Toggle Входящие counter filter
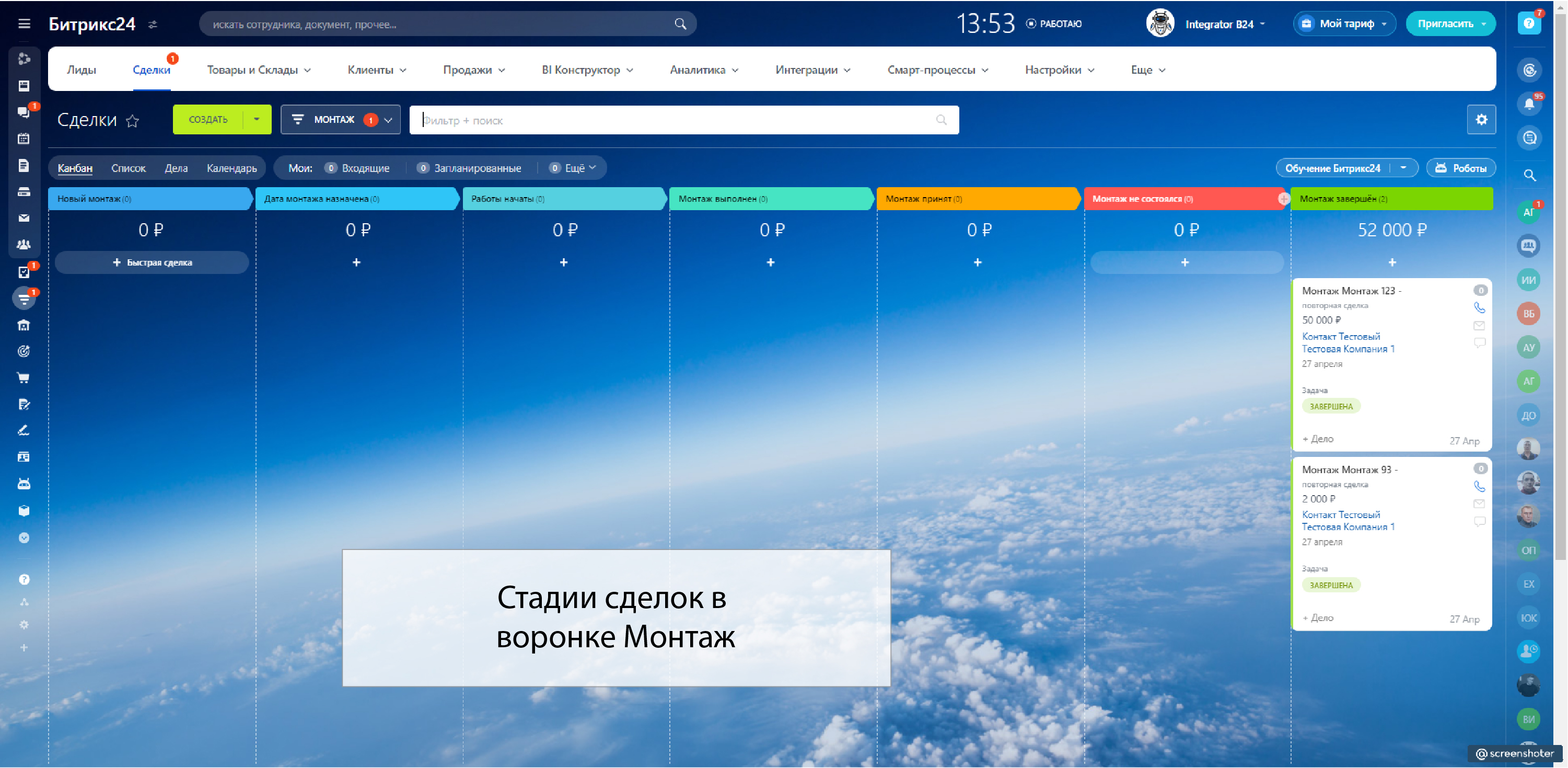This screenshot has width=1568, height=768. click(x=358, y=168)
